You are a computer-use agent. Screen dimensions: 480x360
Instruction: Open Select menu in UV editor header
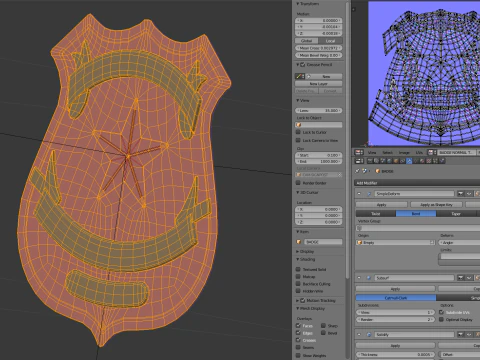(387, 152)
